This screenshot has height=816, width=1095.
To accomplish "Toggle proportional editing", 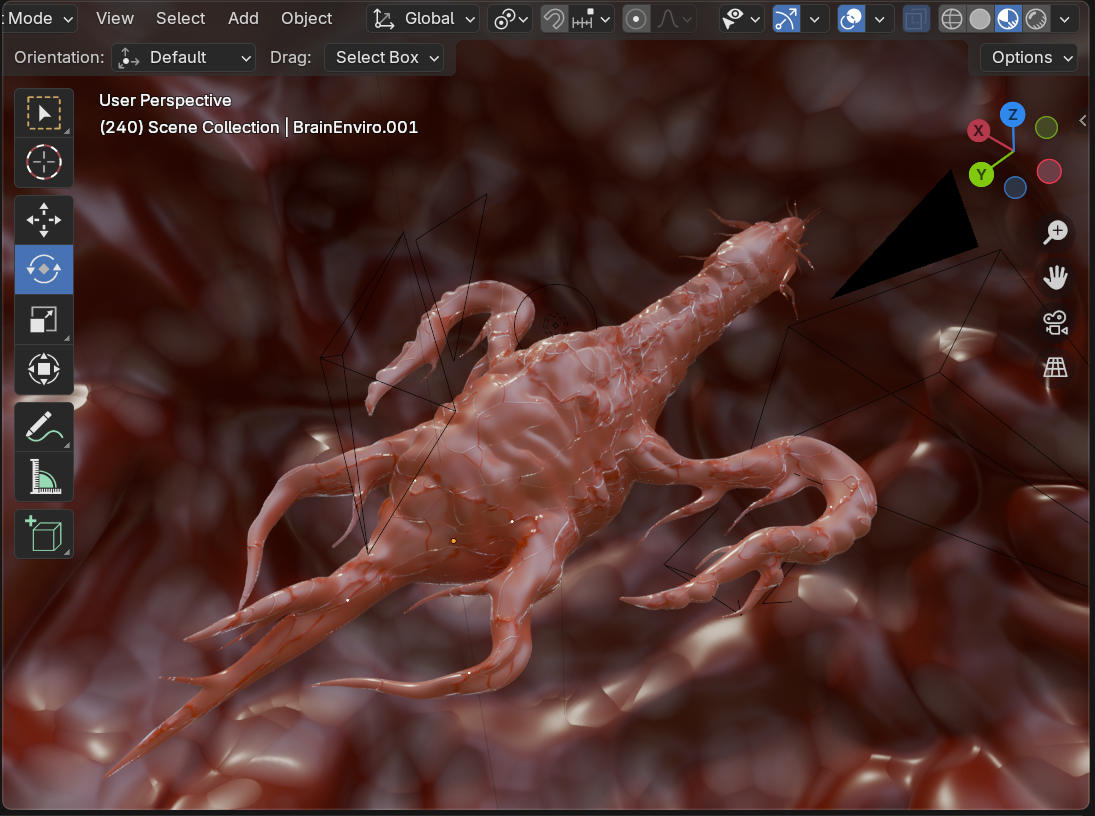I will coord(635,19).
